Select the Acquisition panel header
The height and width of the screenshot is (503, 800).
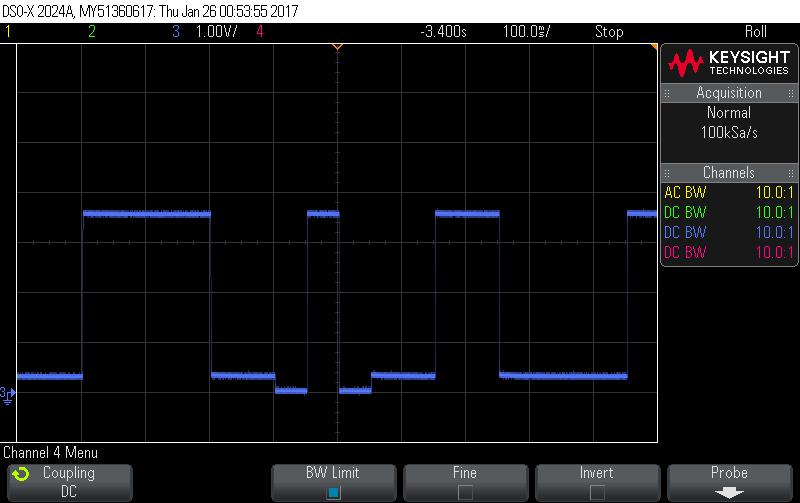point(729,93)
